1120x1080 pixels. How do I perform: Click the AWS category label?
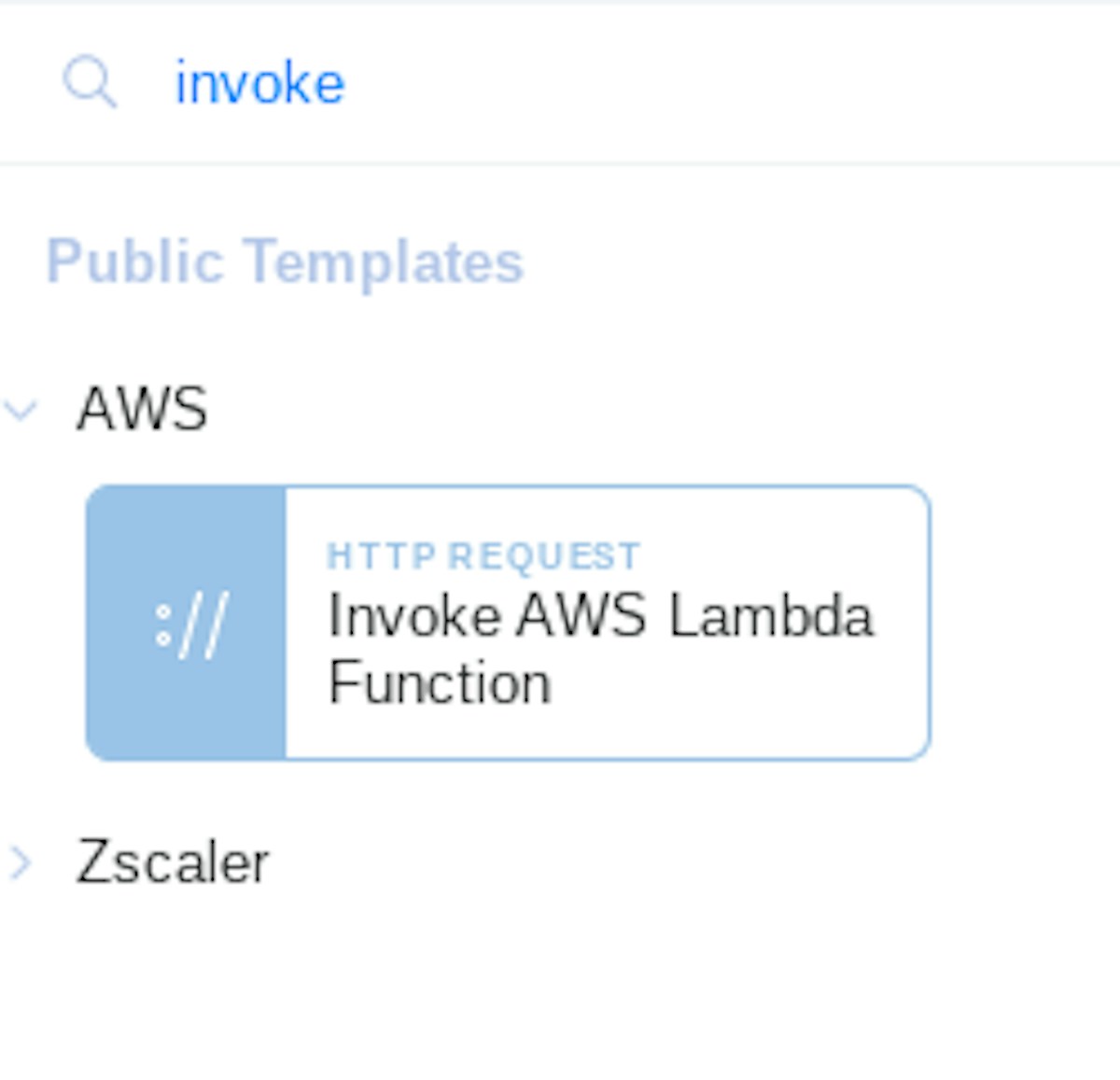click(142, 409)
